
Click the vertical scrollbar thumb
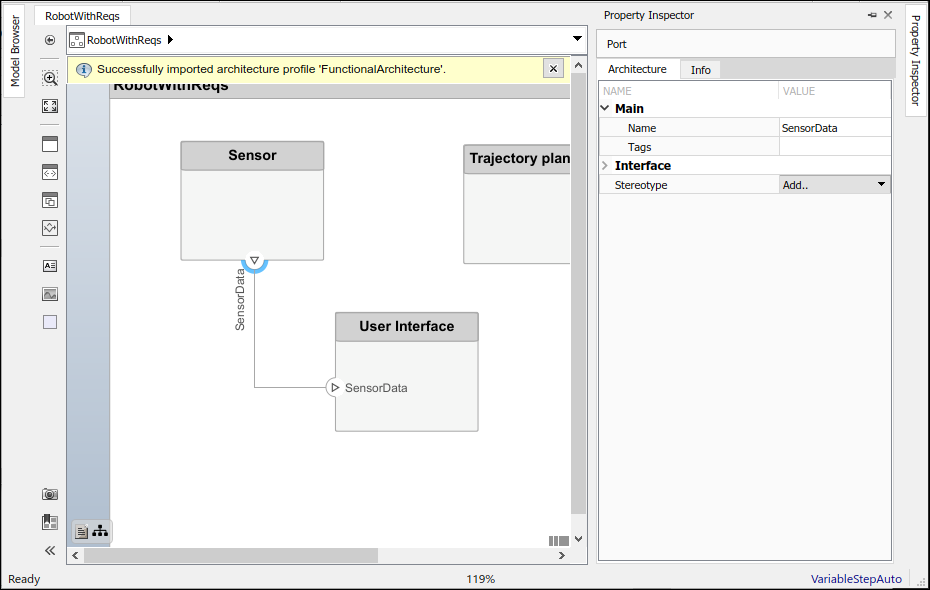(578, 294)
